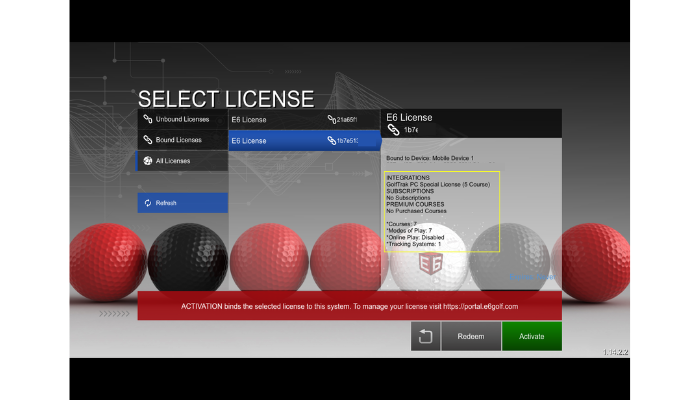Click the chain icon beside code 1b7e51
Screen dimensions: 700x400
coord(330,141)
